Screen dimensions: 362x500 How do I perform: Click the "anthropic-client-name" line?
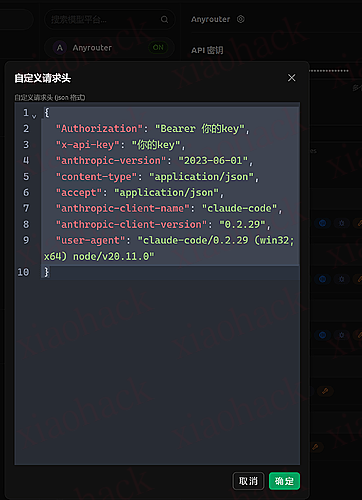pos(170,209)
